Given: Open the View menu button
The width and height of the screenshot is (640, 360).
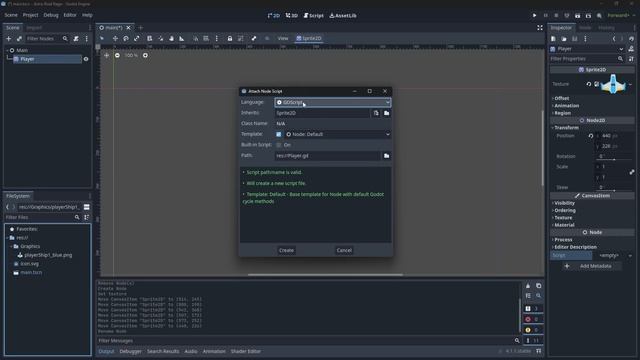Looking at the screenshot, I should click(x=283, y=38).
